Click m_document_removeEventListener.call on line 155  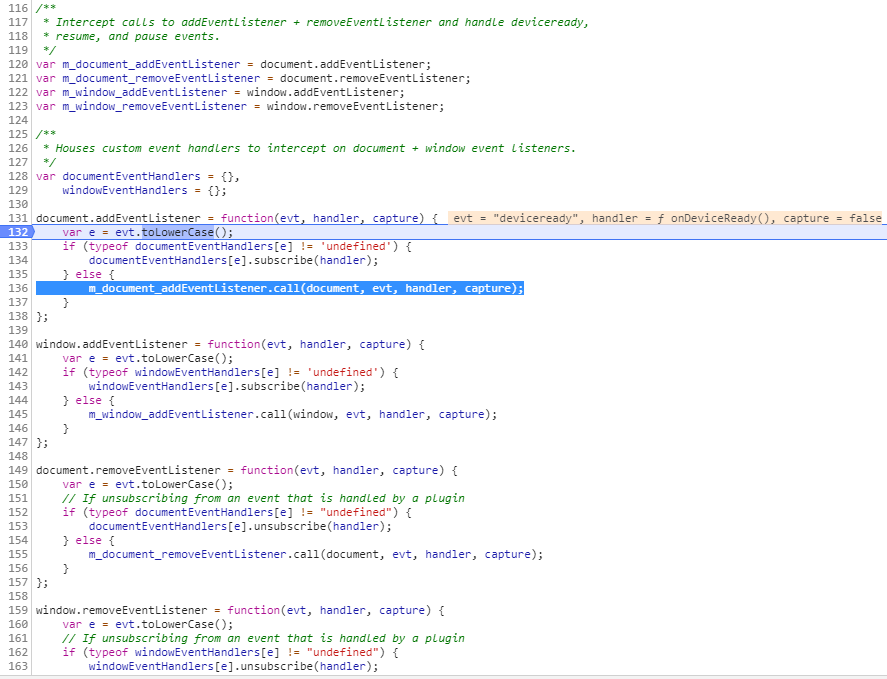click(x=204, y=554)
